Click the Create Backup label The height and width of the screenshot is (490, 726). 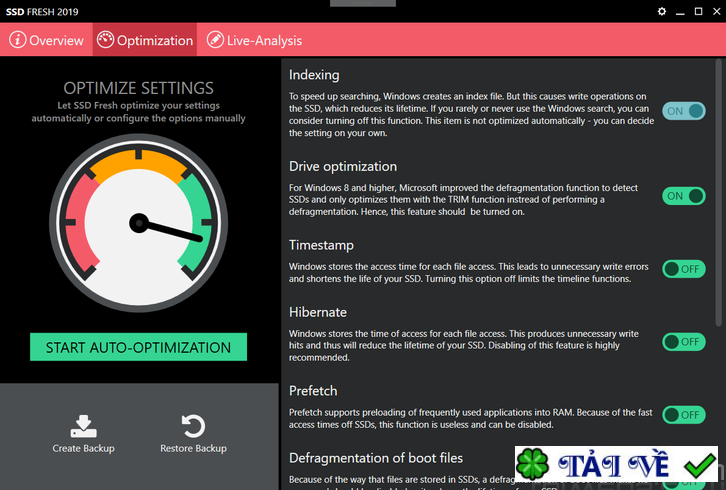click(x=83, y=448)
